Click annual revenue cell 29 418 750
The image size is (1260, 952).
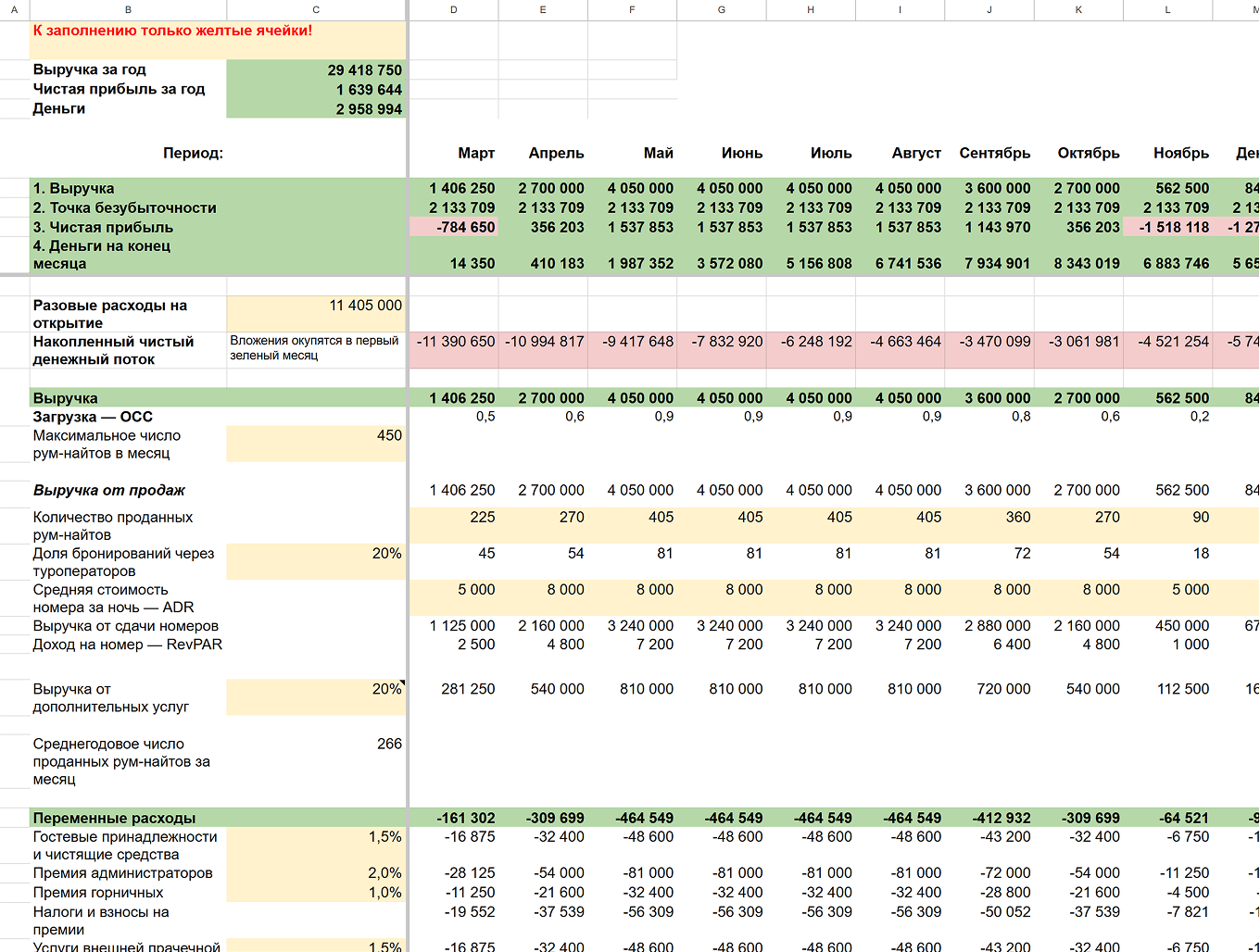point(316,69)
